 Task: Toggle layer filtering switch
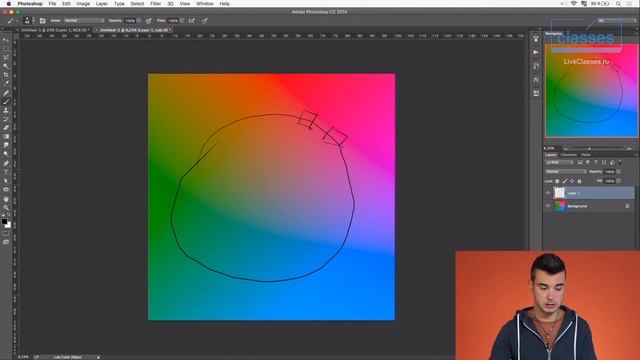[x=620, y=162]
